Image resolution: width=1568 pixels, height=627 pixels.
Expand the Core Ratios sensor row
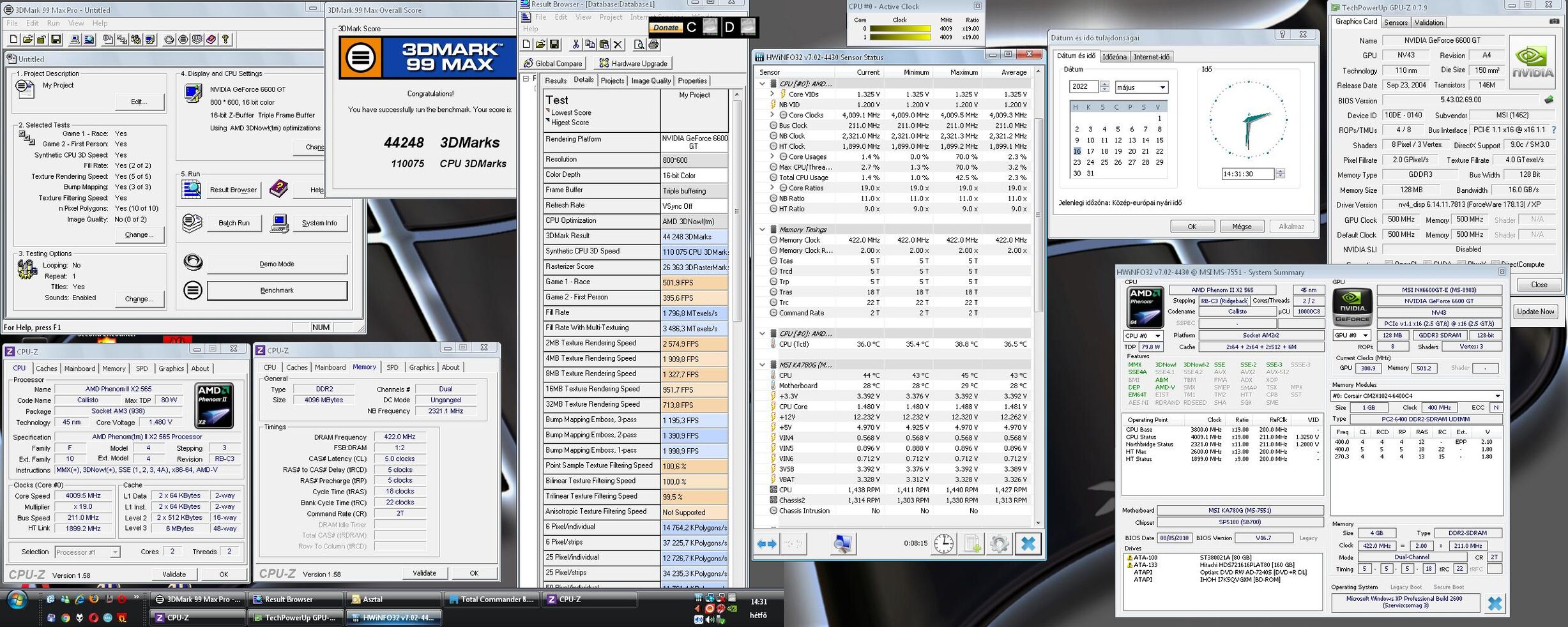(x=772, y=188)
